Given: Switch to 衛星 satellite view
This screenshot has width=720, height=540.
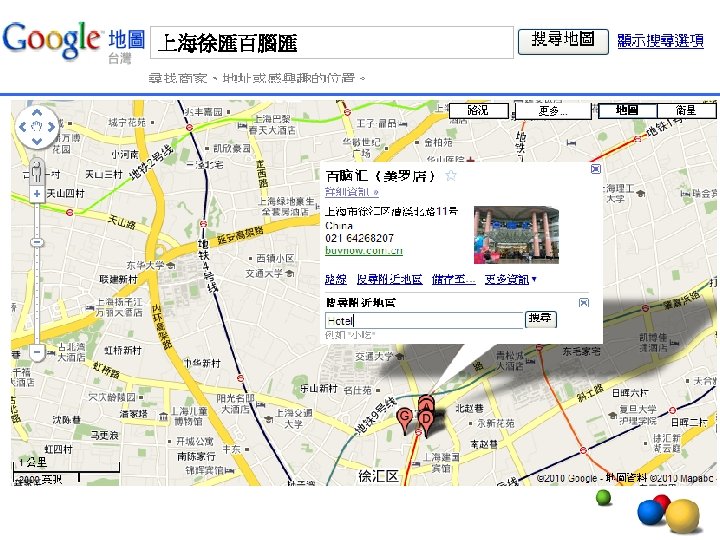Looking at the screenshot, I should (686, 111).
